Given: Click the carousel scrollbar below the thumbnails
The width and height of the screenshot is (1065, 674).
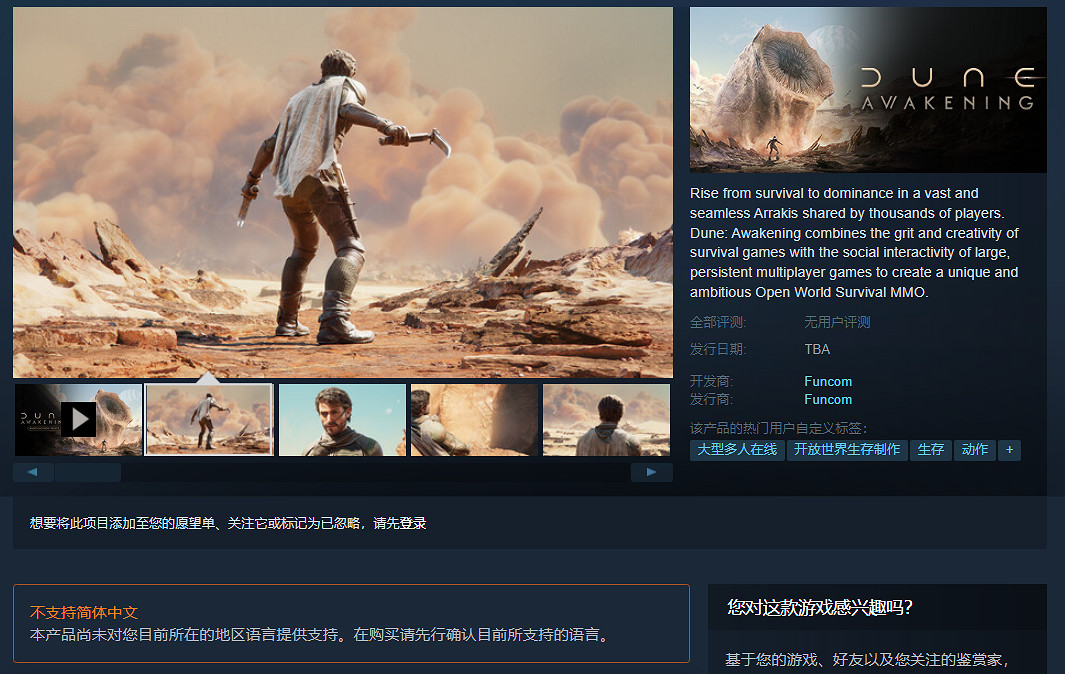Looking at the screenshot, I should (90, 471).
